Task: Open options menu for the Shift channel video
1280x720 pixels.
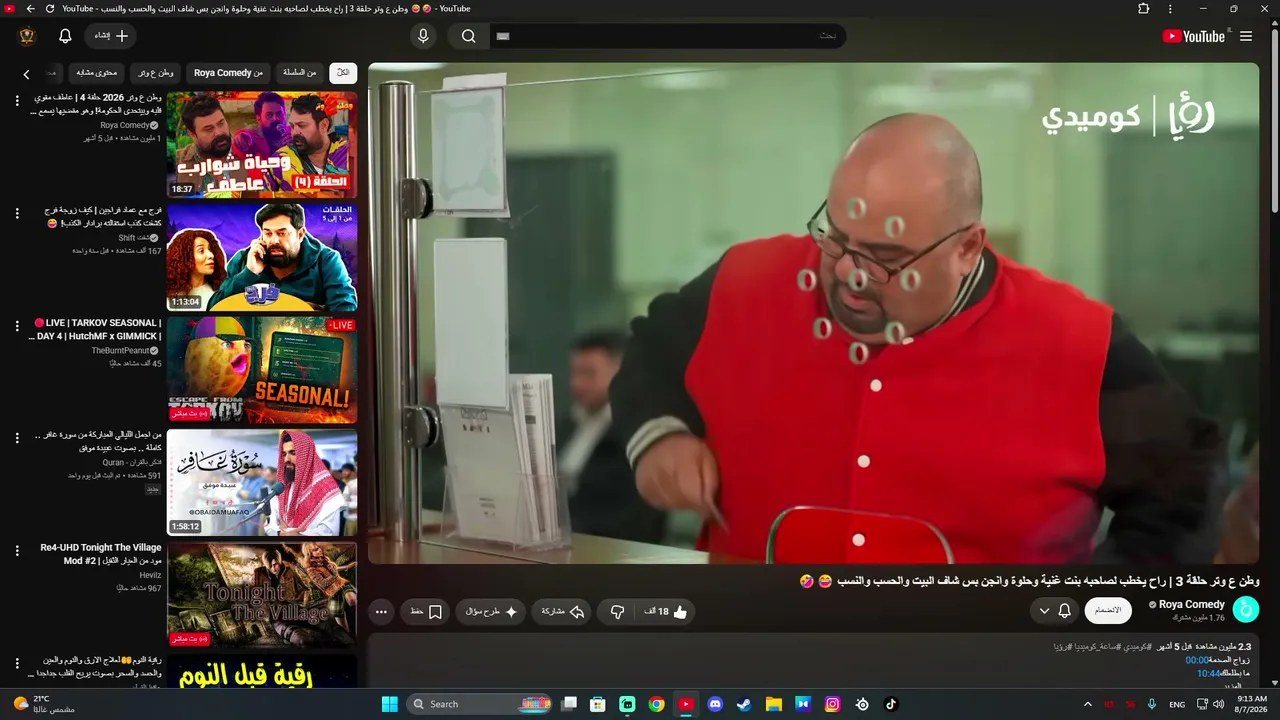Action: pos(17,213)
